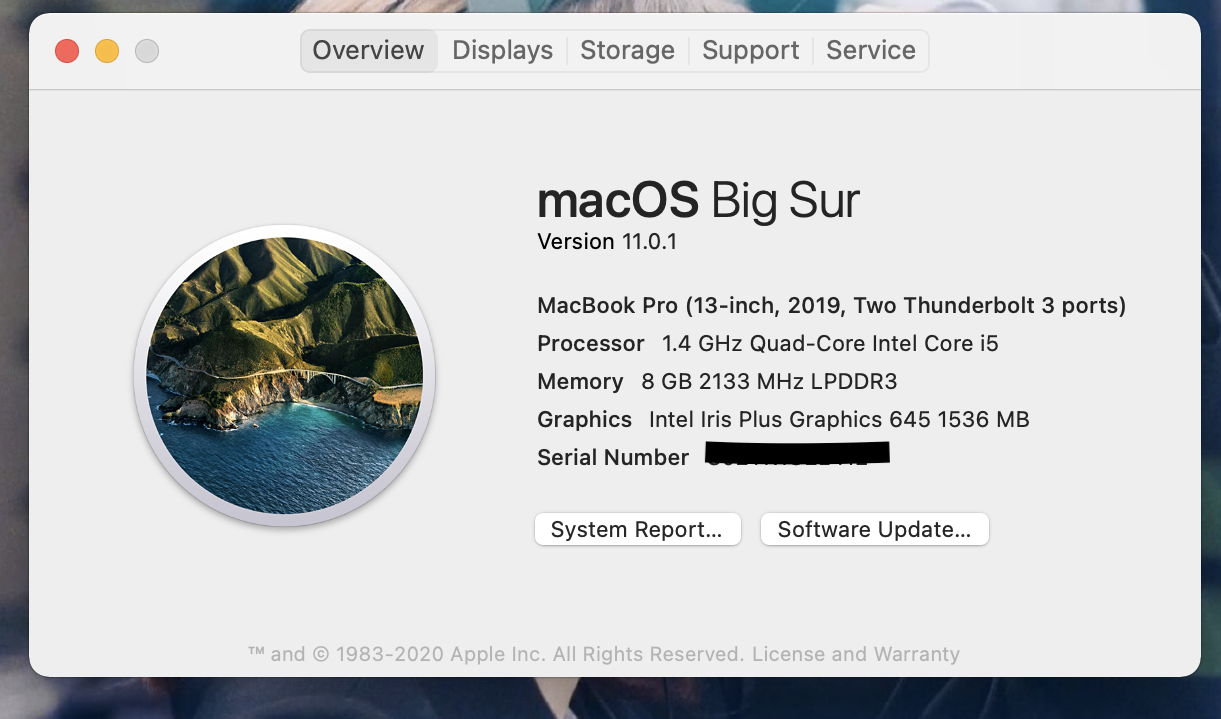Select the Support tab
This screenshot has width=1221, height=719.
(x=750, y=51)
